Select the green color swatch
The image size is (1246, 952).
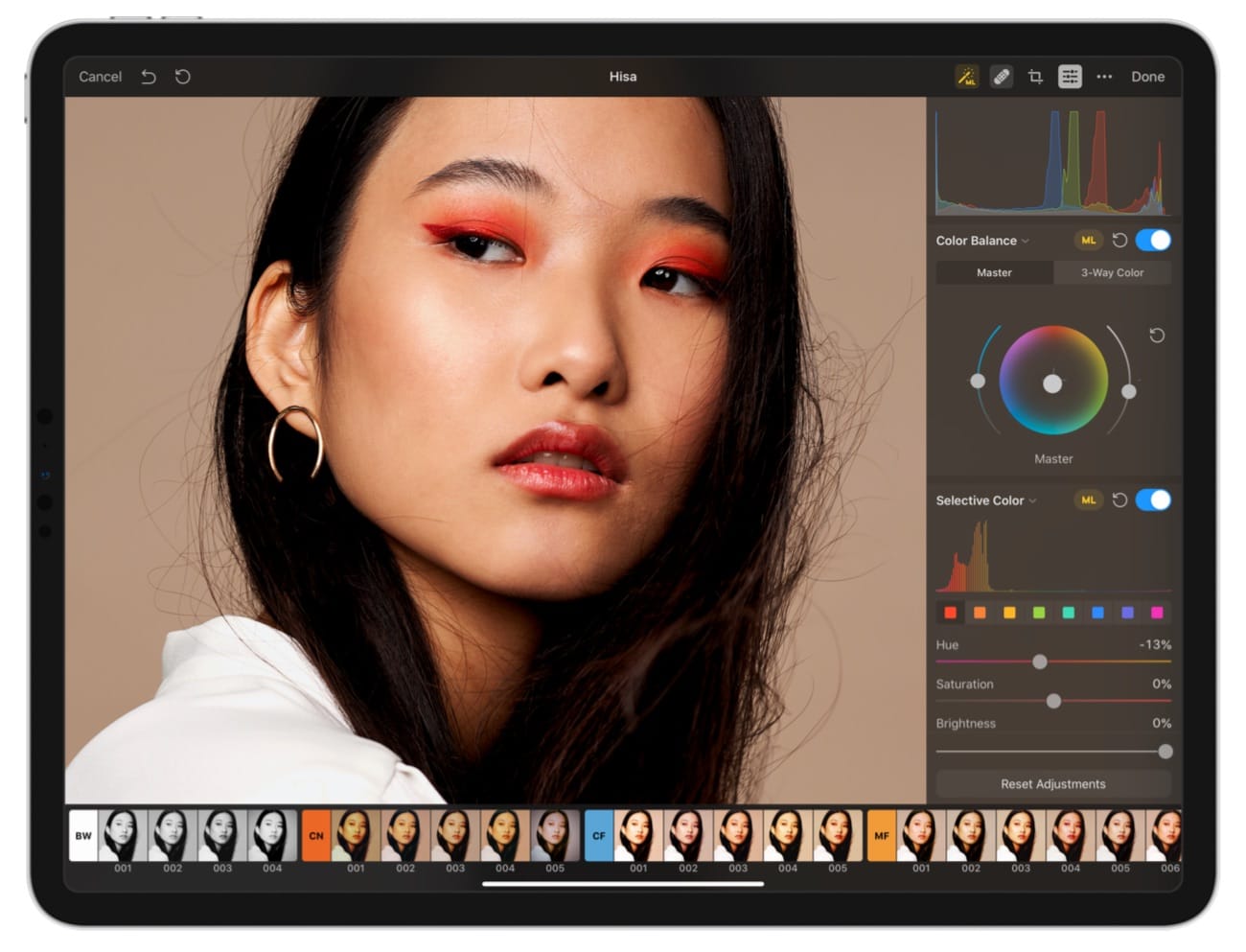pyautogui.click(x=1039, y=613)
